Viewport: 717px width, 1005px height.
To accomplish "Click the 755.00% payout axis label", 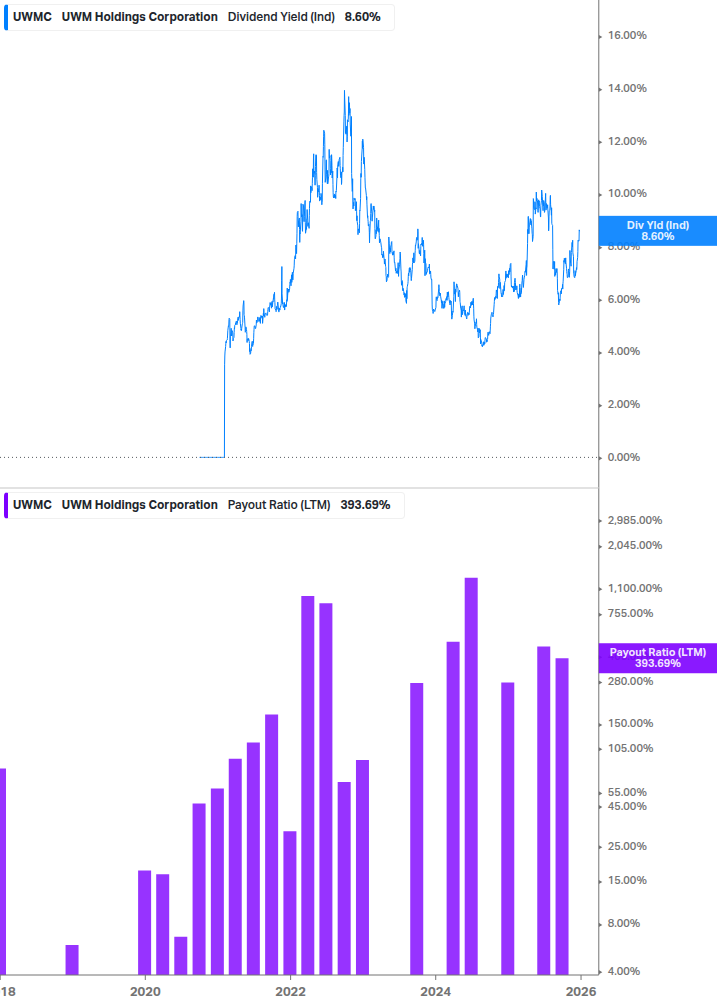I will [630, 613].
